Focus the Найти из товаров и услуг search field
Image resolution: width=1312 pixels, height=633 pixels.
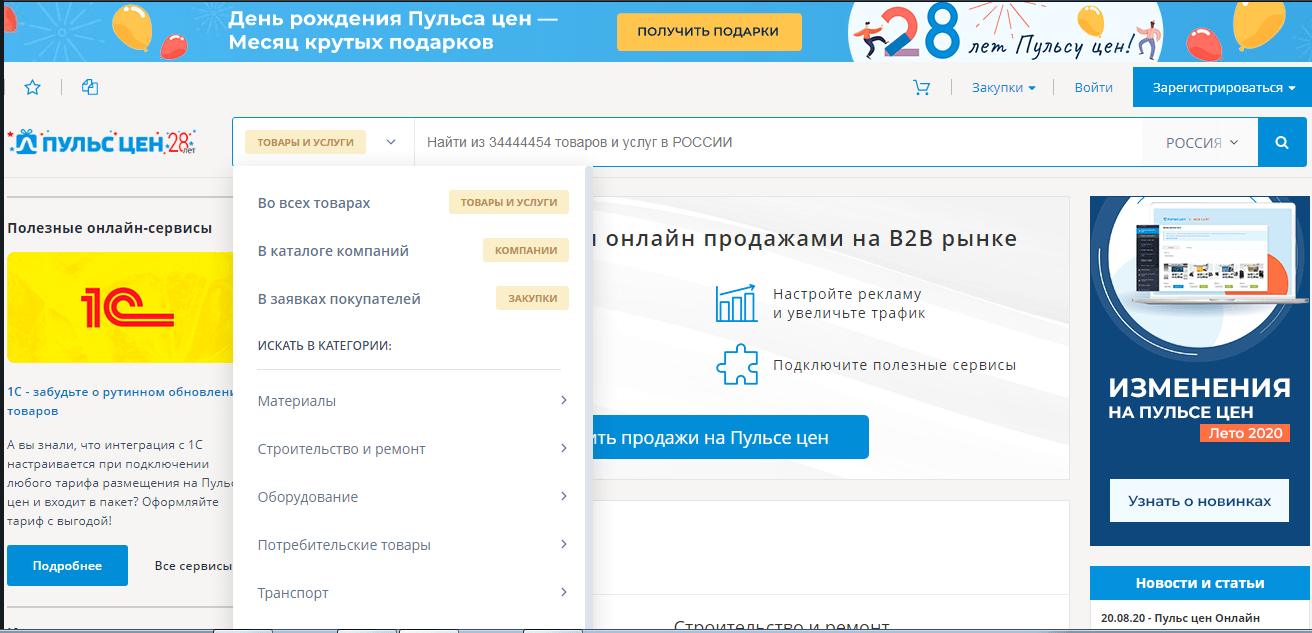[x=778, y=143]
